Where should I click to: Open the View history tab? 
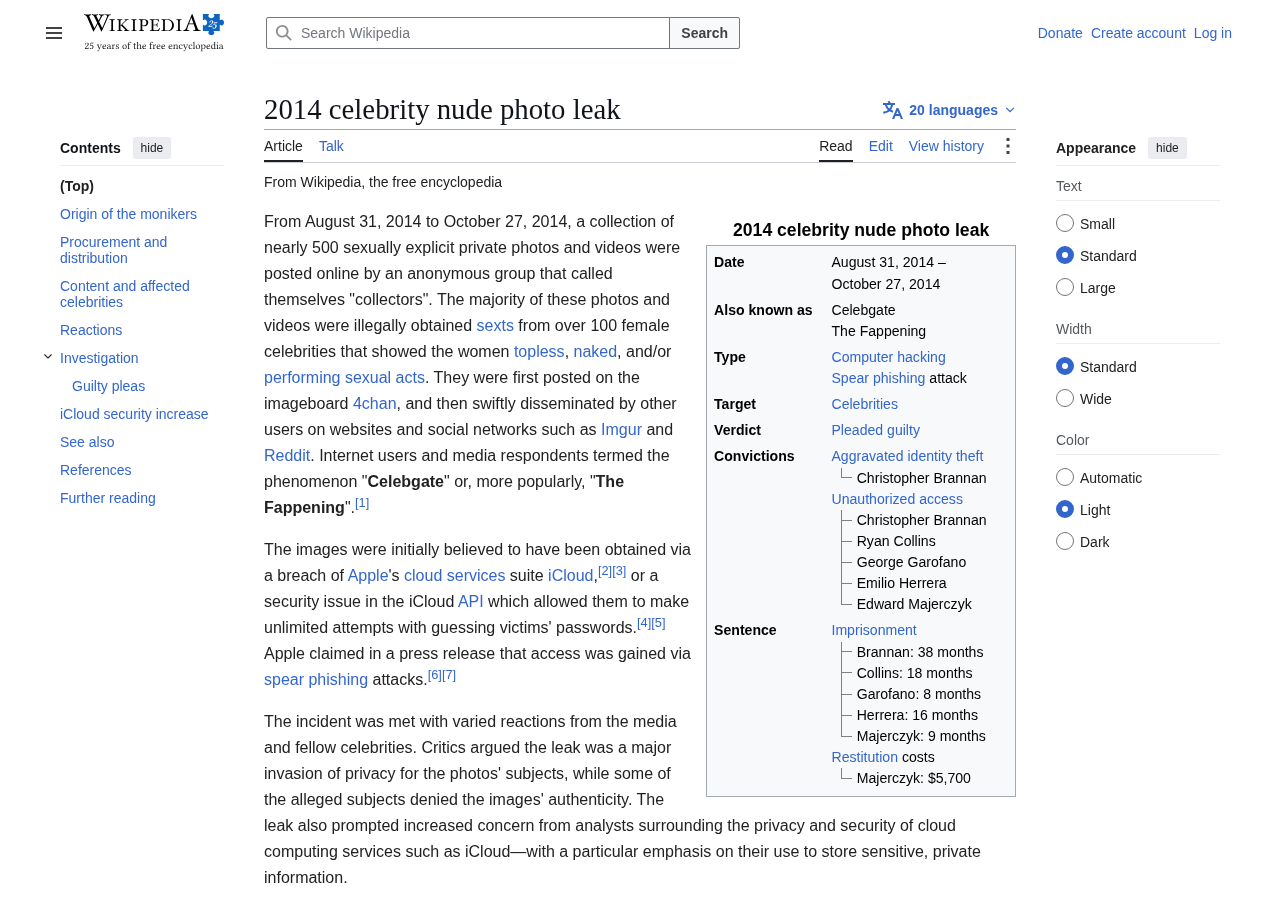(946, 146)
